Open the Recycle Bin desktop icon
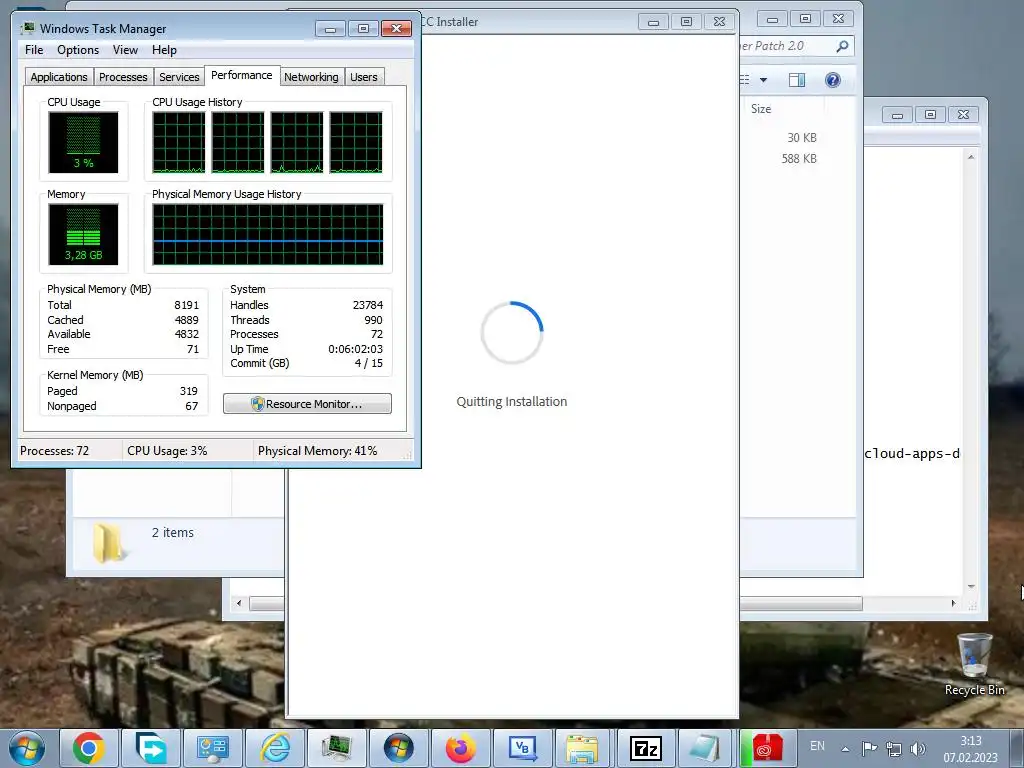1024x768 pixels. [x=974, y=664]
